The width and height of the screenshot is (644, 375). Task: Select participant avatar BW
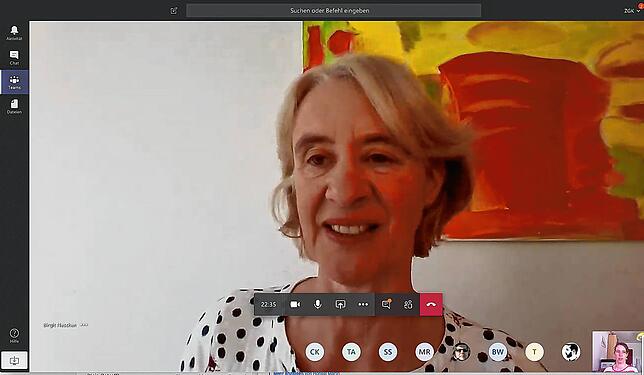[x=497, y=352]
